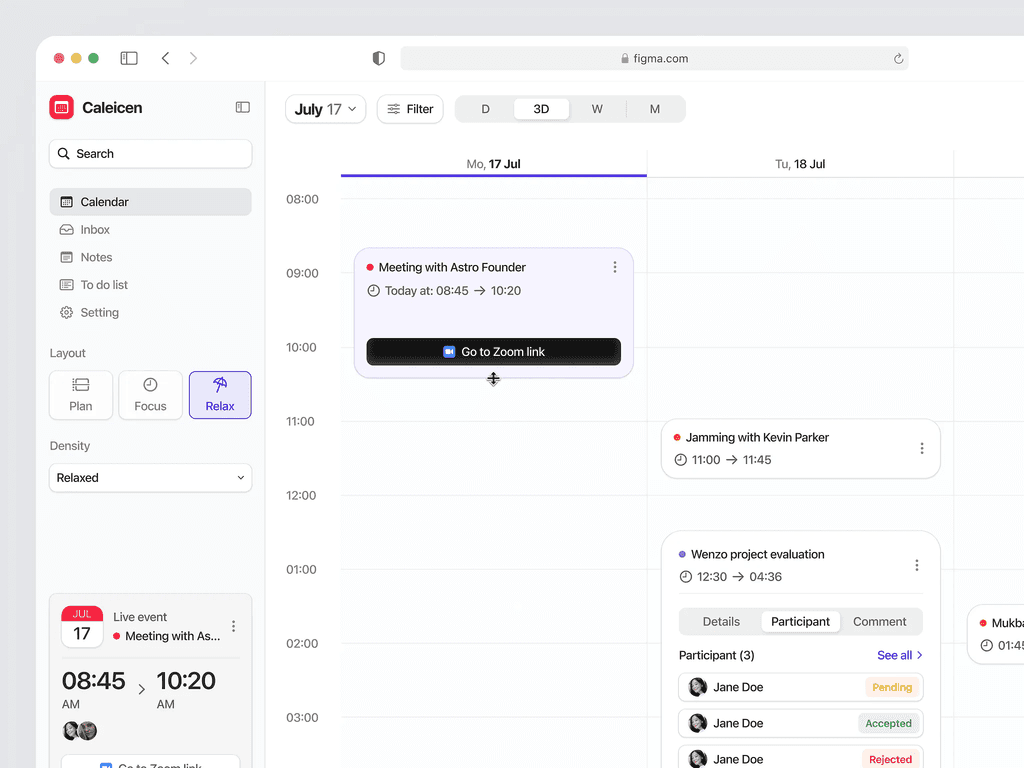
Task: Click the clock icon beside 12:30 → 04:36
Action: tap(685, 577)
